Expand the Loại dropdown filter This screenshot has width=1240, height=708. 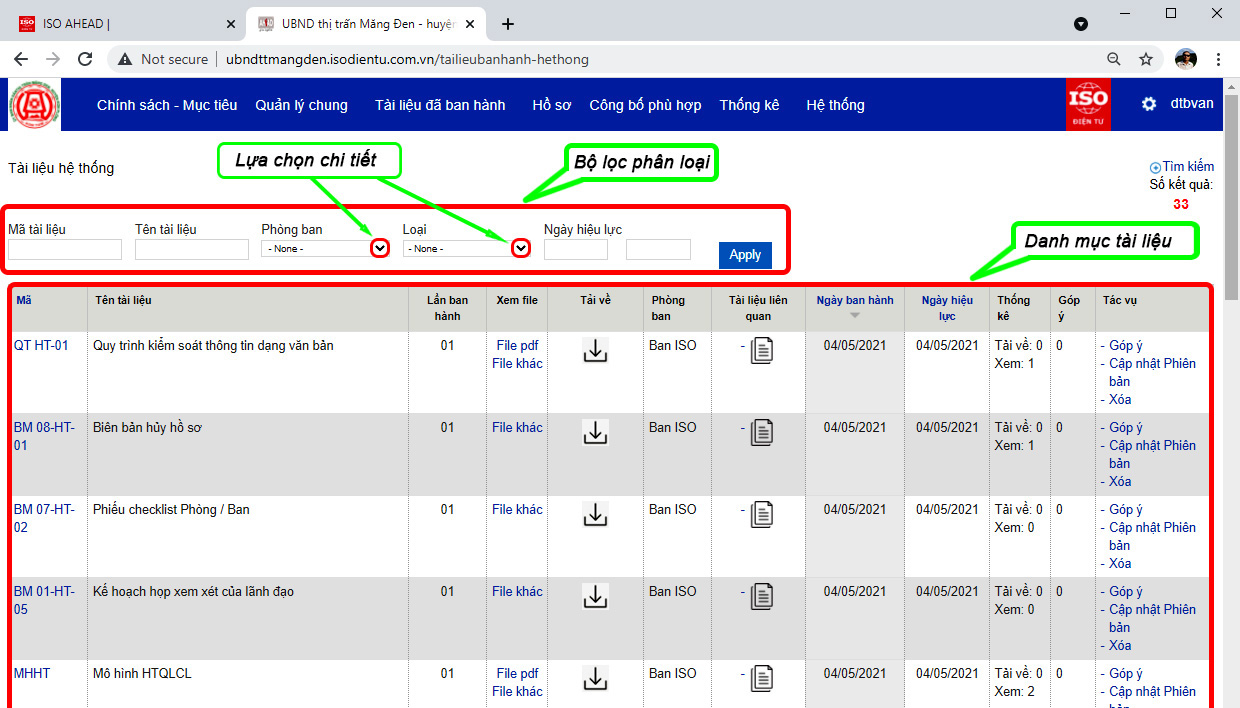[x=520, y=248]
